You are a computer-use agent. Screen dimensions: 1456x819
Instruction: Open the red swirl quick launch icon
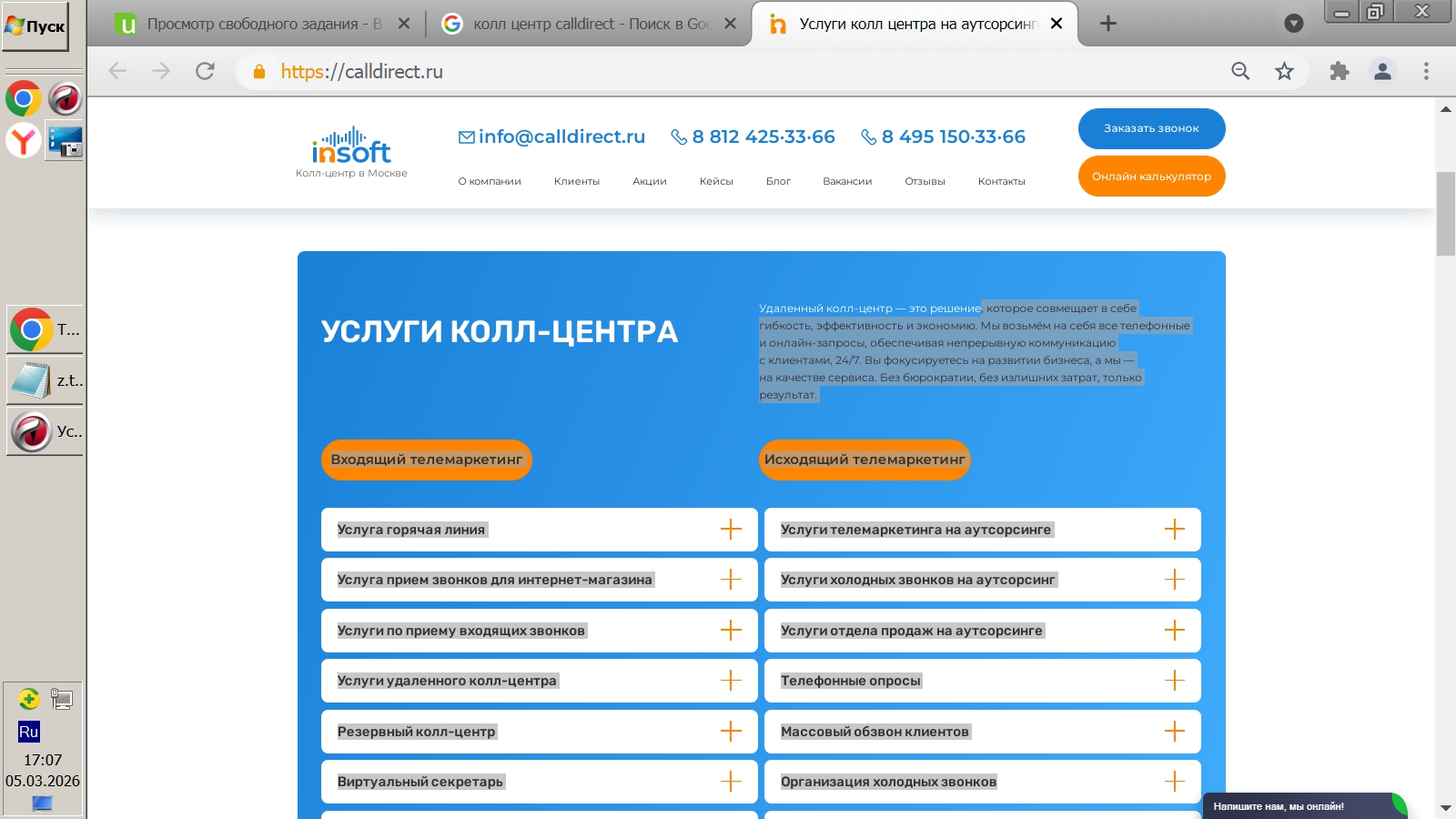65,98
